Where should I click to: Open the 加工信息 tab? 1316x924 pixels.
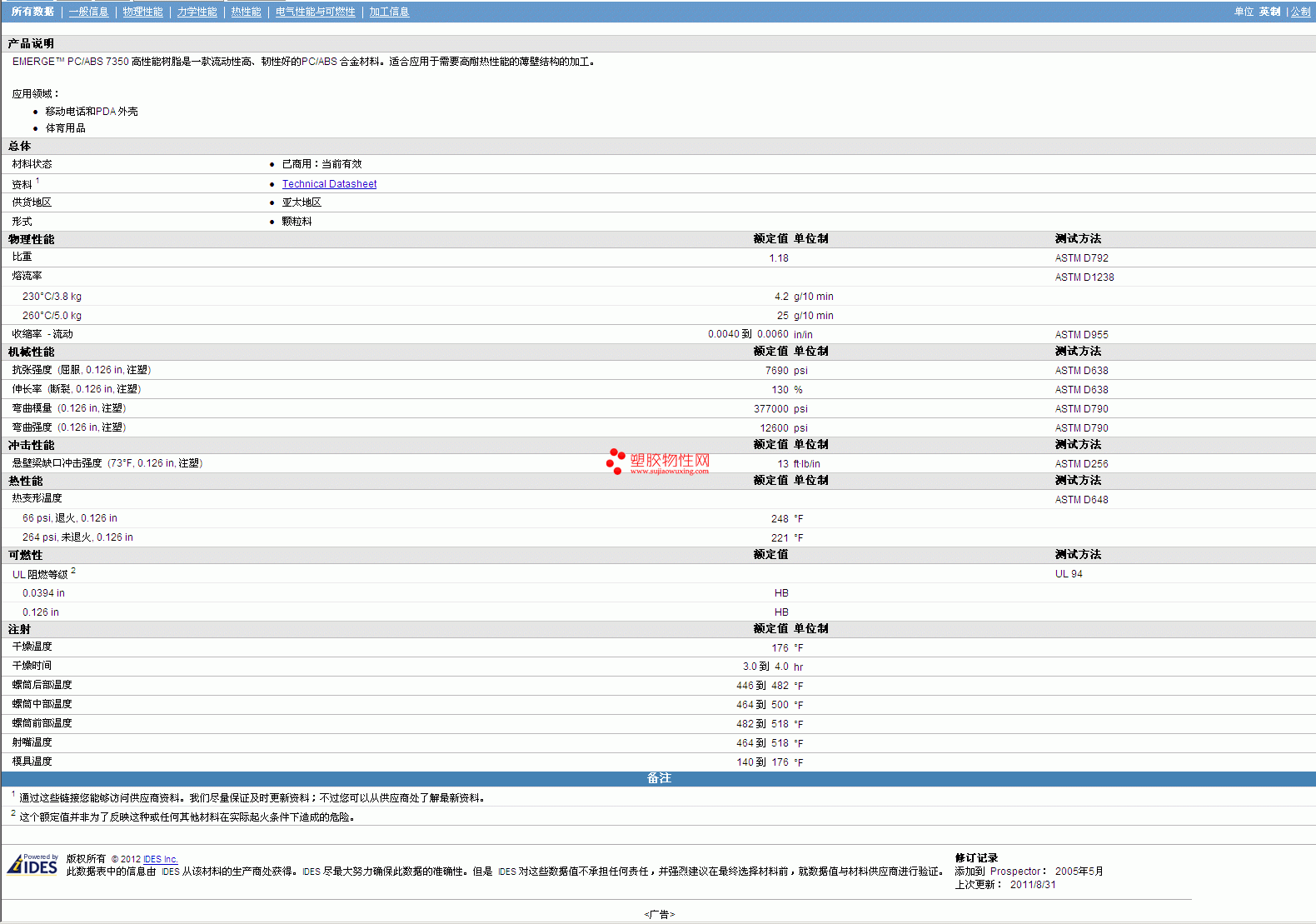coord(389,12)
